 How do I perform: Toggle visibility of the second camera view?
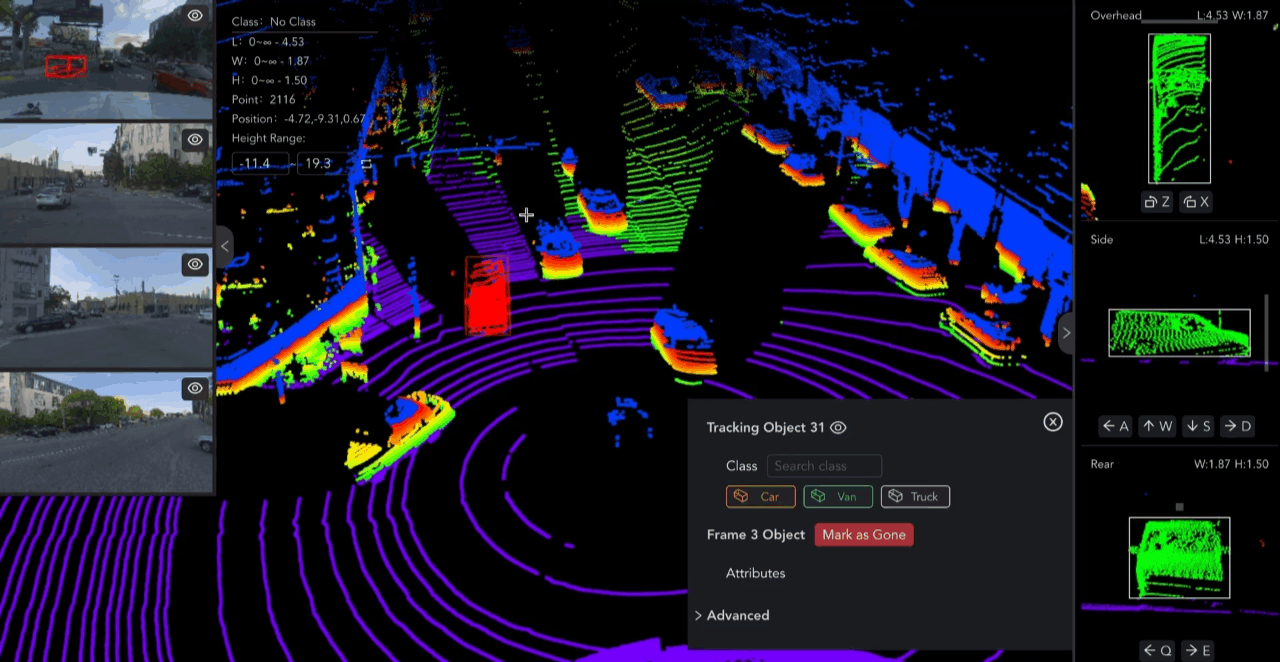[195, 140]
